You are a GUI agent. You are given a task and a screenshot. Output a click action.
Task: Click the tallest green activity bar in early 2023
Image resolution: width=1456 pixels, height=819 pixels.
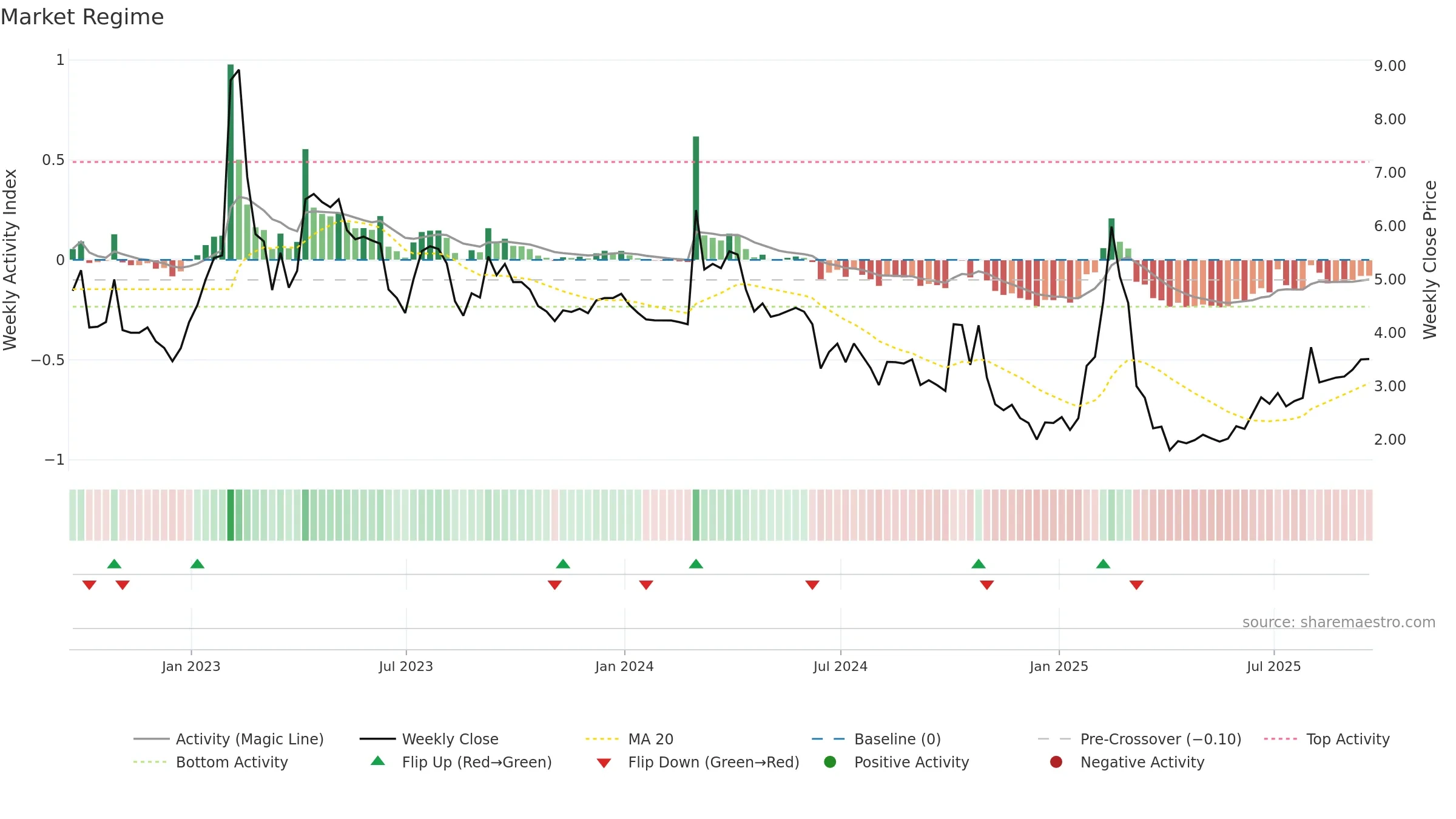pos(231,162)
